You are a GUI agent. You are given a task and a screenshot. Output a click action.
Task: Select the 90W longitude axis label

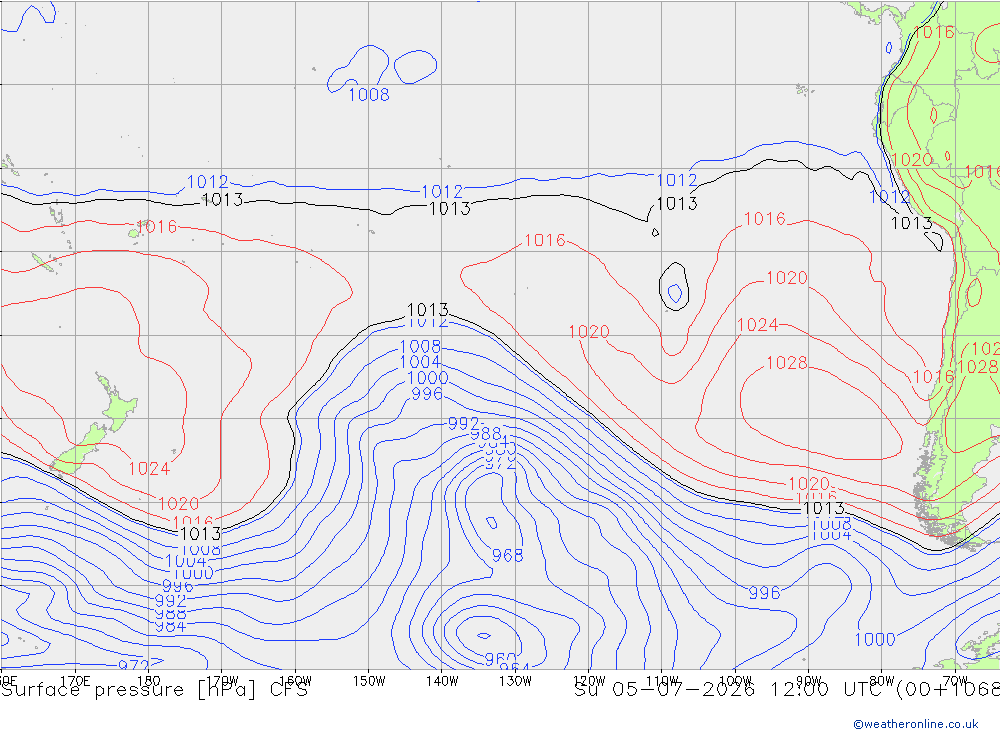pyautogui.click(x=809, y=681)
